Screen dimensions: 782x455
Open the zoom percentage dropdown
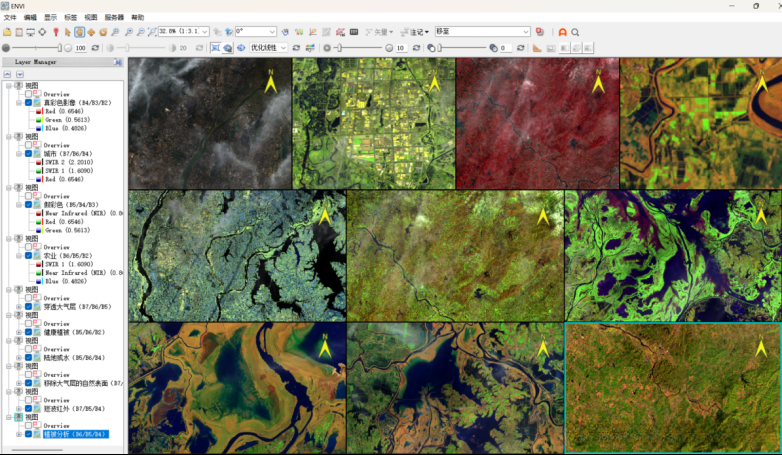click(x=205, y=32)
